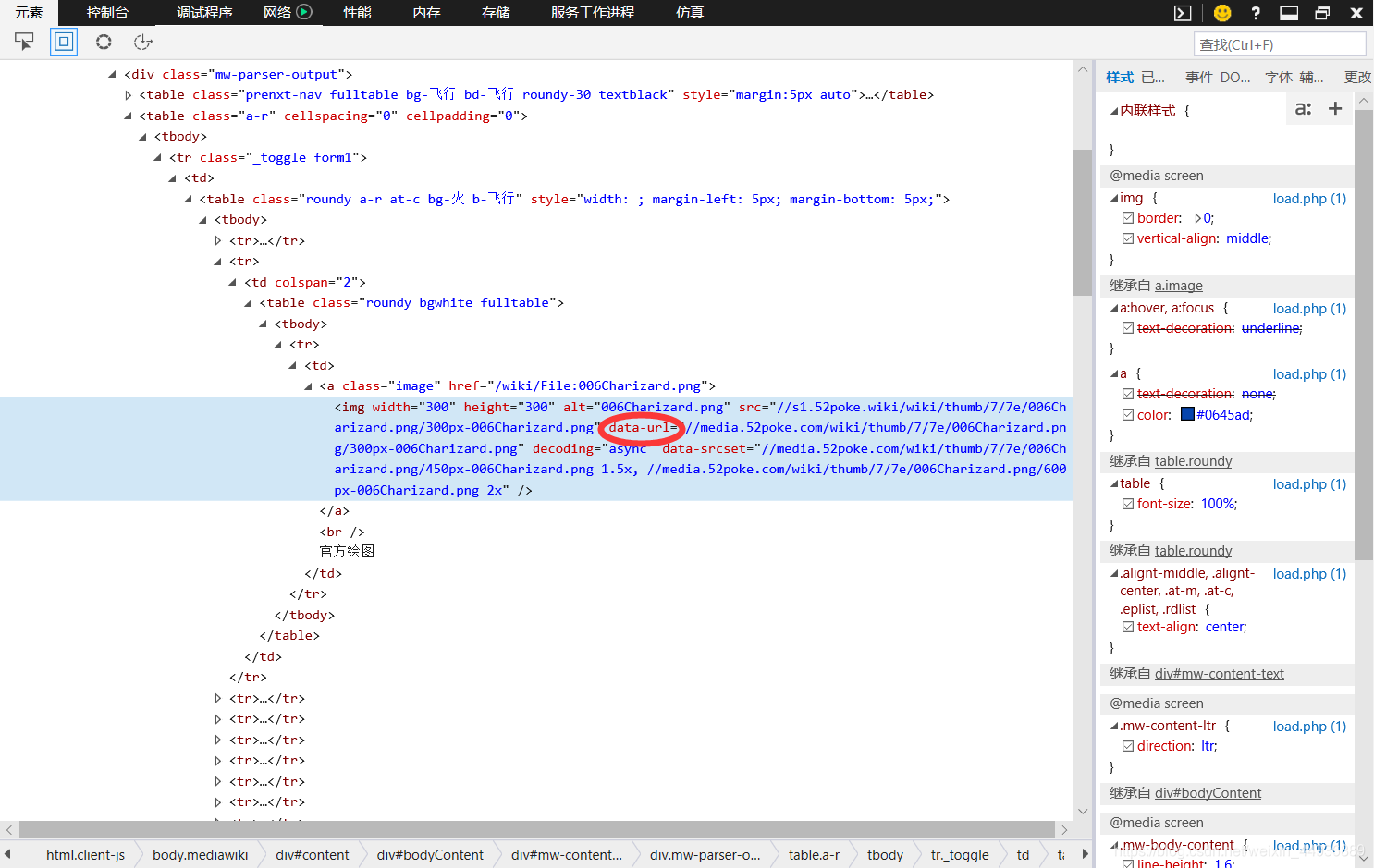Image resolution: width=1374 pixels, height=868 pixels.
Task: Open the 内存 tab
Action: (x=426, y=13)
